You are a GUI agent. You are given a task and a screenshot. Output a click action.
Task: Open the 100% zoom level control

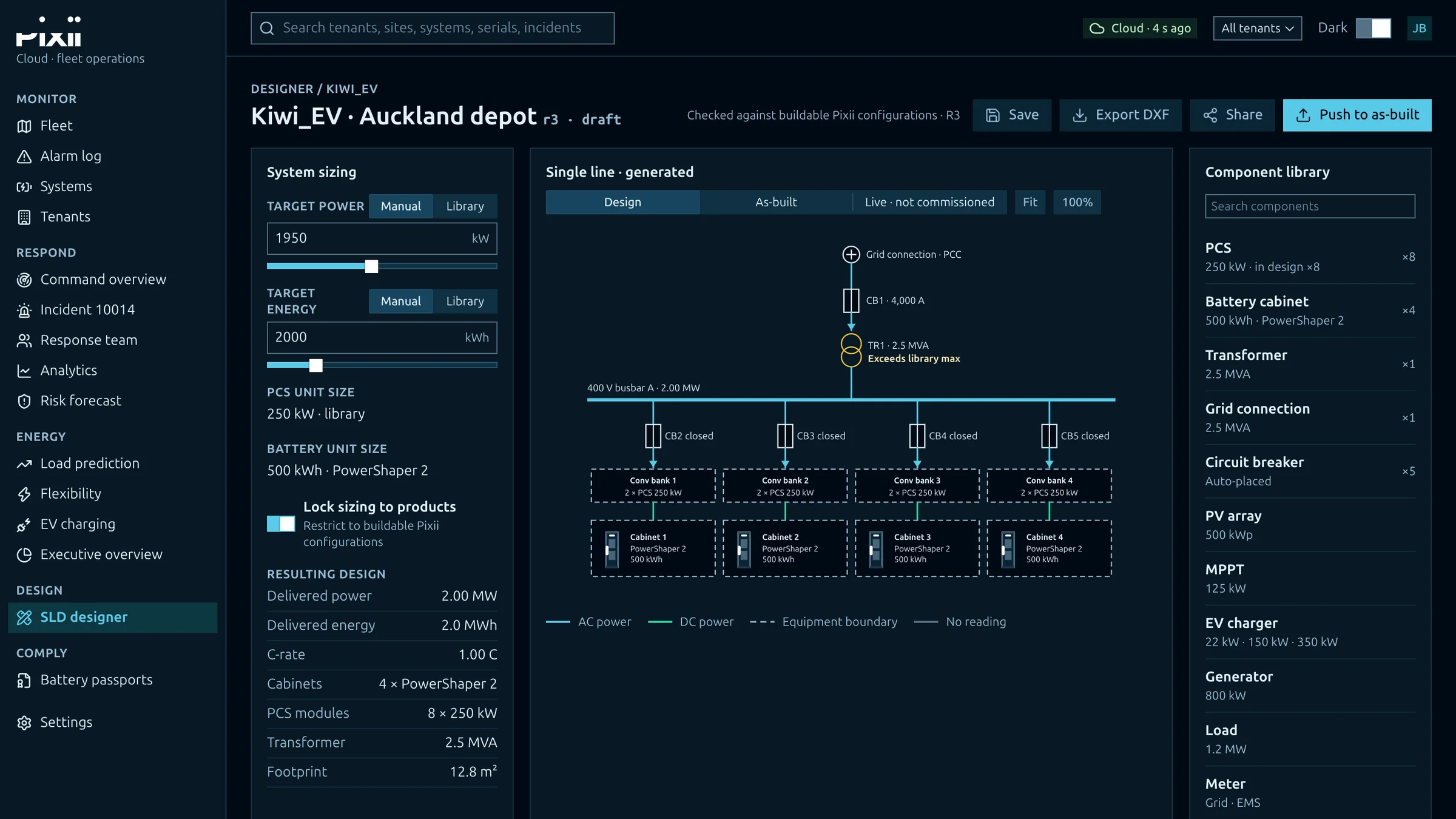pos(1077,202)
